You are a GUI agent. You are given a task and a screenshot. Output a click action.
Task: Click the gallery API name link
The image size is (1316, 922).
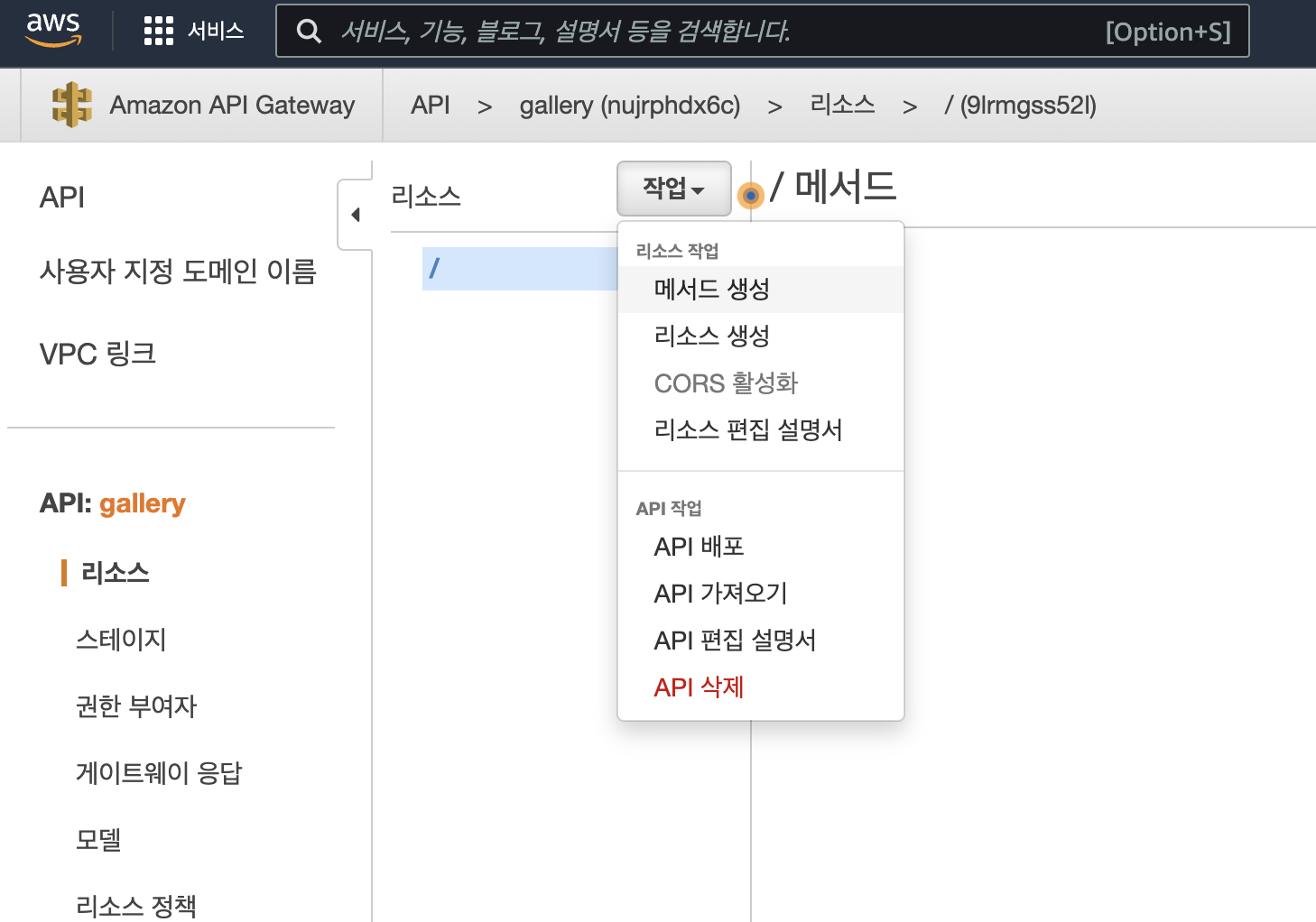point(143,503)
